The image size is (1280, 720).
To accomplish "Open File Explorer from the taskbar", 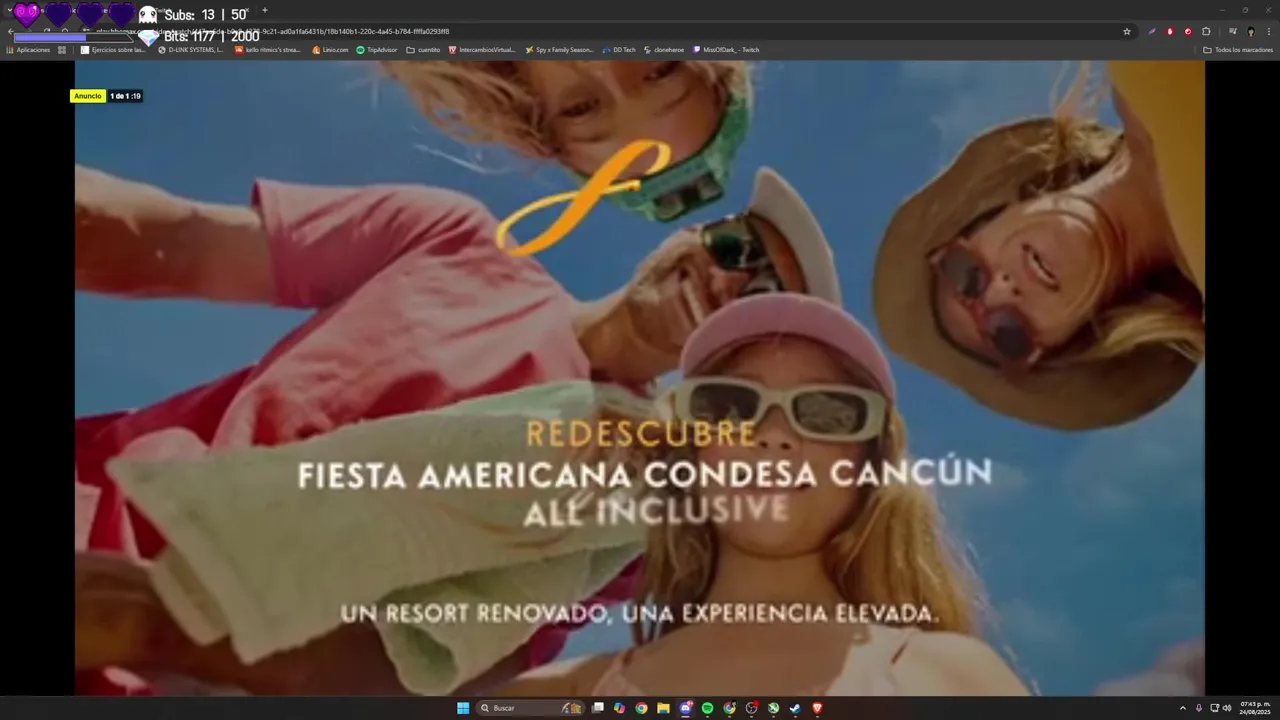I will (663, 708).
